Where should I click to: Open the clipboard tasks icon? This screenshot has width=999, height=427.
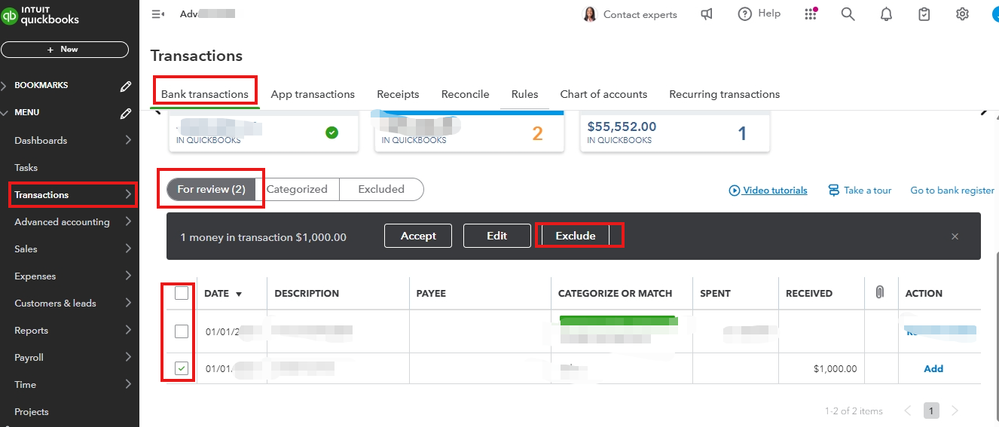point(924,14)
